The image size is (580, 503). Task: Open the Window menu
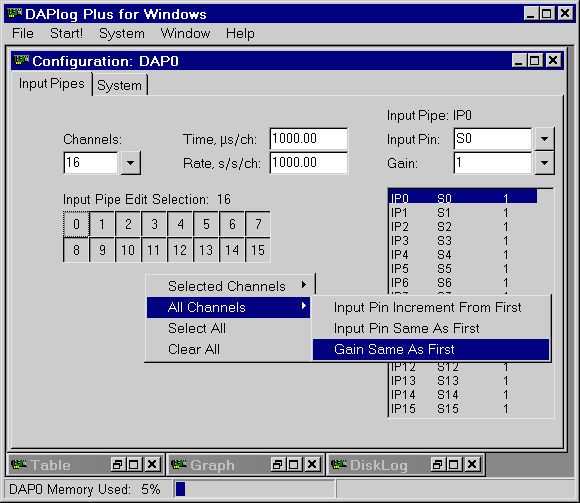click(x=185, y=33)
